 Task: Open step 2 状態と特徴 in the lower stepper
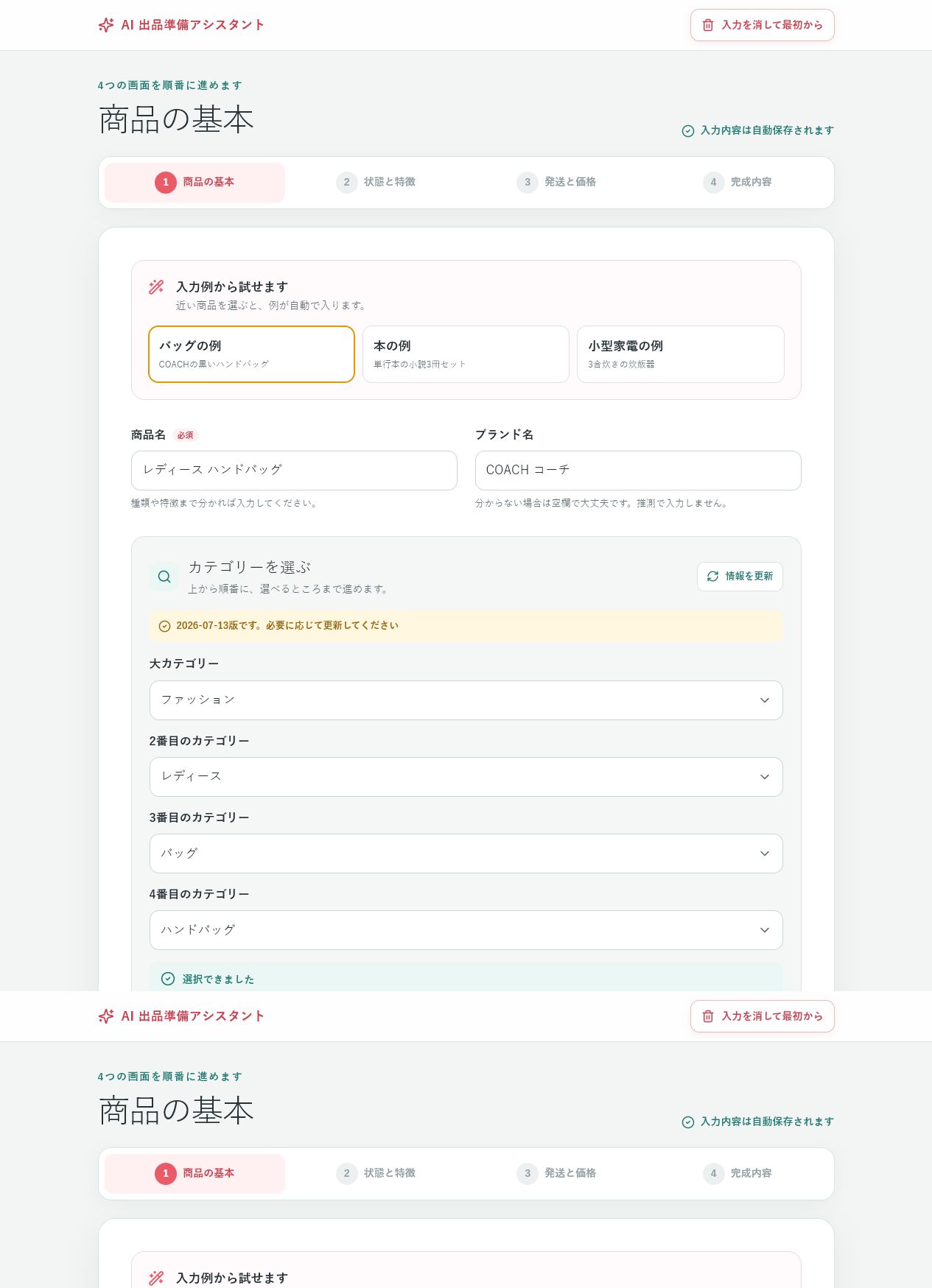tap(376, 1173)
